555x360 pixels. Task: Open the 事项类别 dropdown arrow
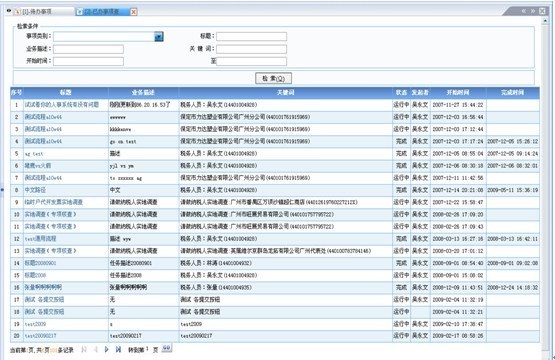coord(159,36)
